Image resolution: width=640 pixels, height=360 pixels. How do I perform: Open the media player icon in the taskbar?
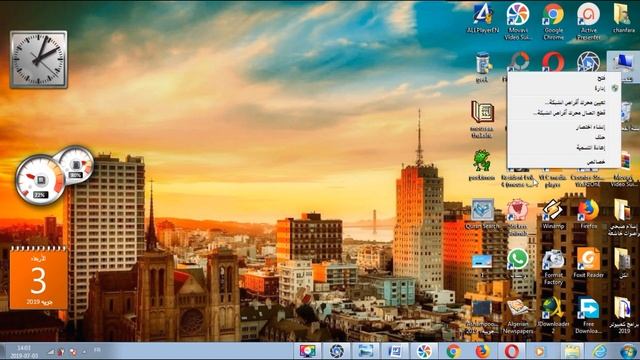[540, 351]
